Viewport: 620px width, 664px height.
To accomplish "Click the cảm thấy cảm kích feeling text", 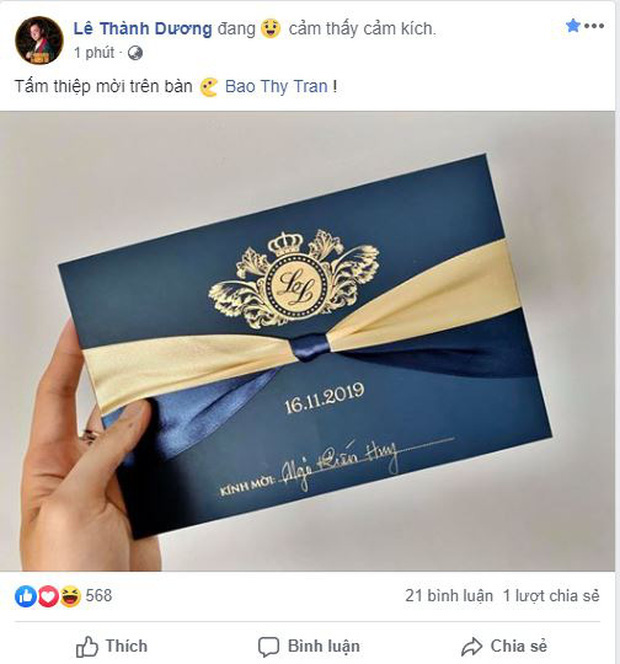I will pos(362,29).
